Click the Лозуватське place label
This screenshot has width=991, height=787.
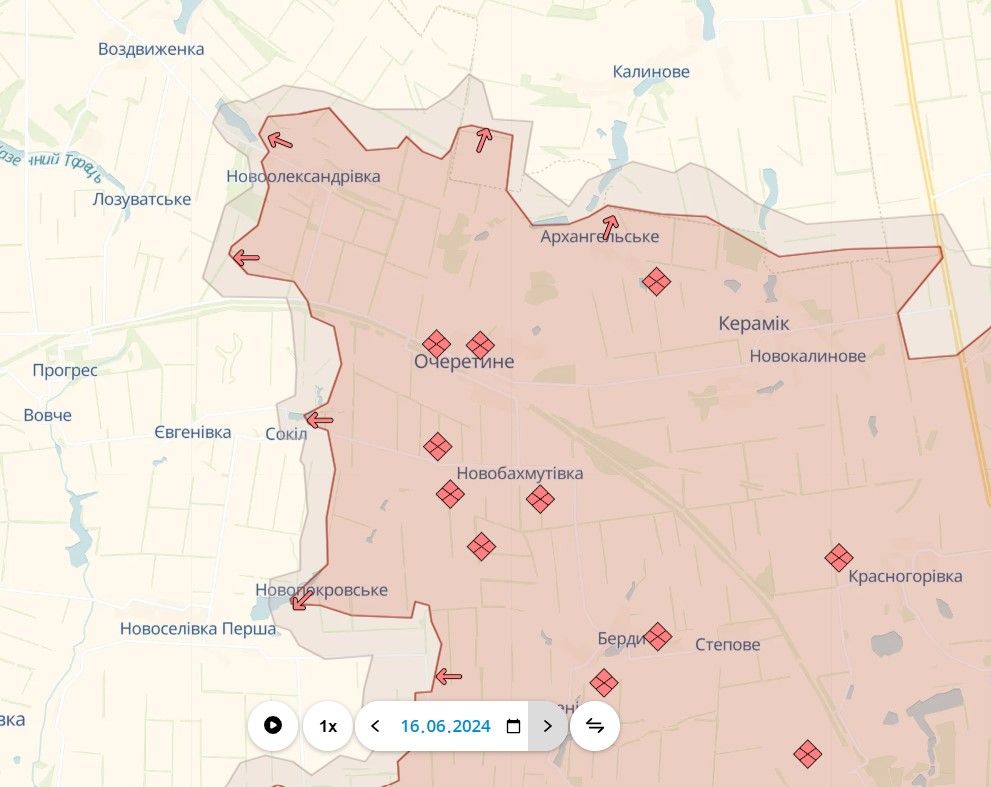tap(142, 199)
